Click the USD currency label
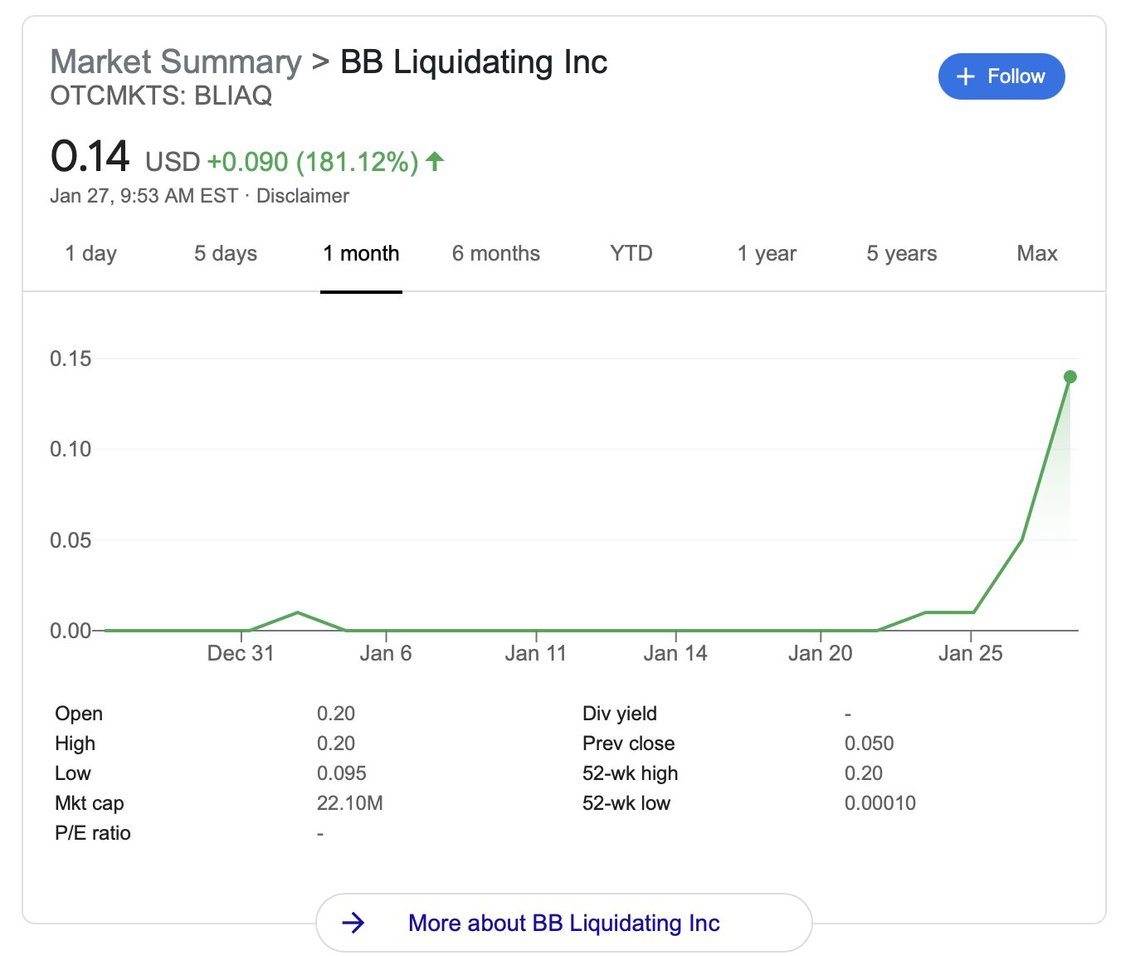1140x956 pixels. pyautogui.click(x=172, y=161)
